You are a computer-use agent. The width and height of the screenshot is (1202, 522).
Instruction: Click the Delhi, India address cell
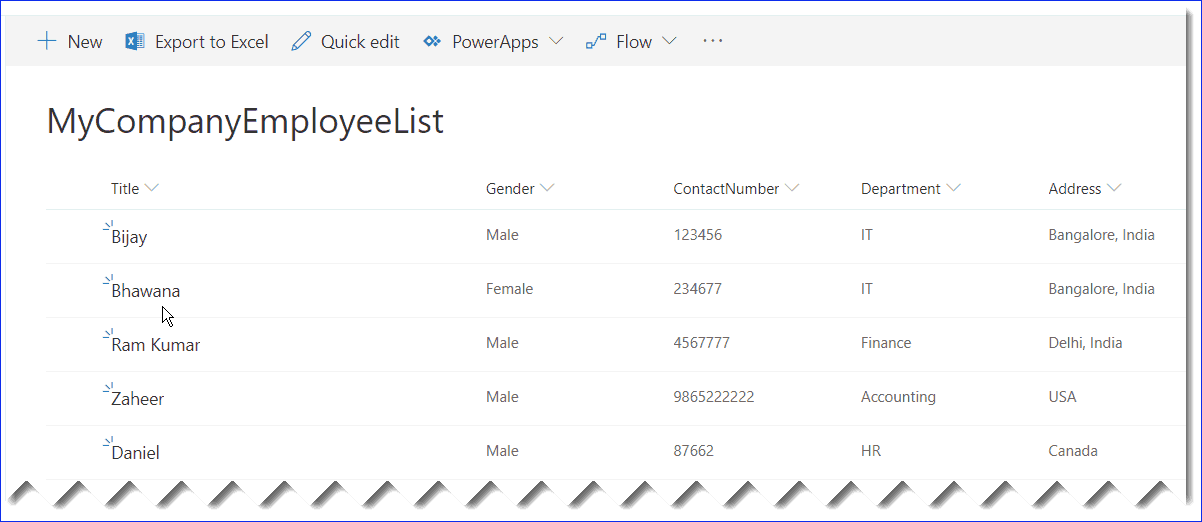[1085, 343]
